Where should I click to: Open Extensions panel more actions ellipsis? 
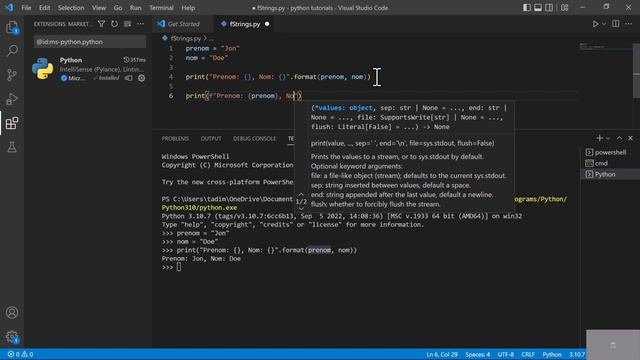pos(140,24)
